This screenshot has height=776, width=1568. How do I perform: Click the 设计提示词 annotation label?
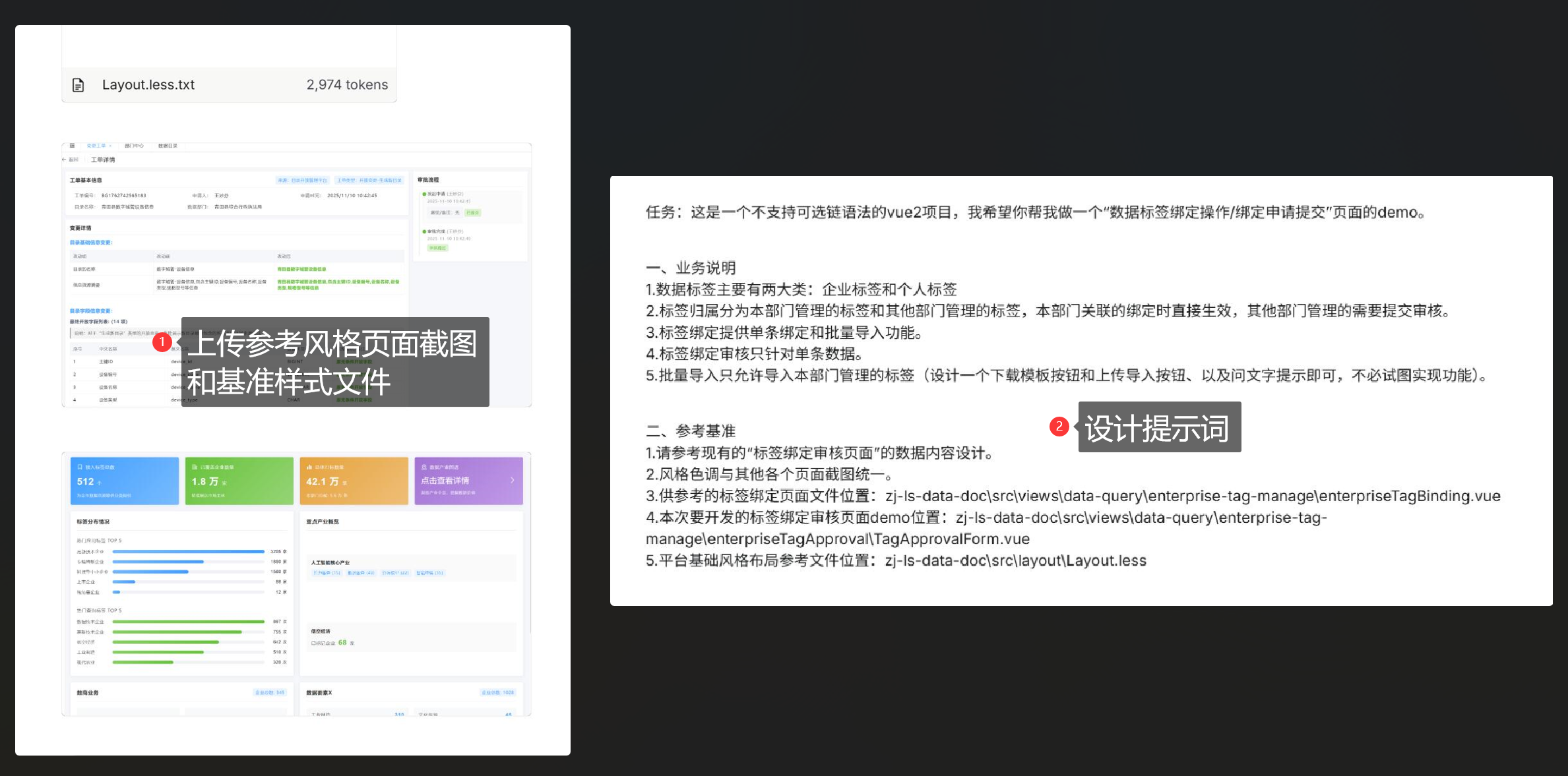(x=1158, y=427)
